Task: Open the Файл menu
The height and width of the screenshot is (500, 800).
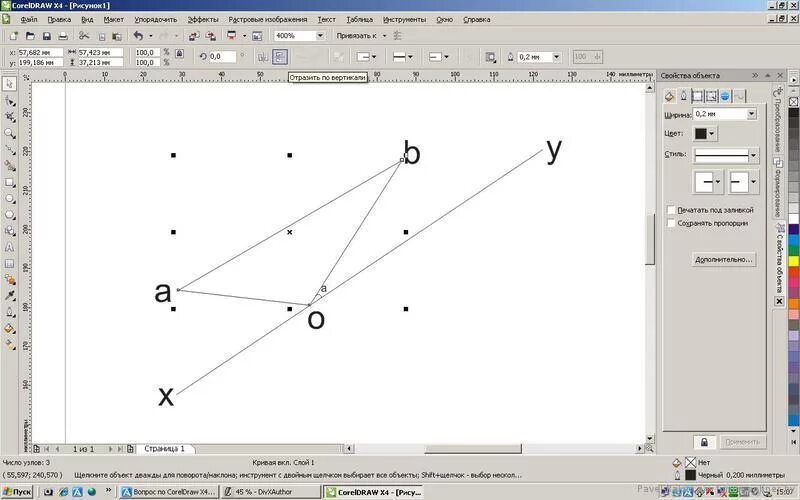Action: 29,19
